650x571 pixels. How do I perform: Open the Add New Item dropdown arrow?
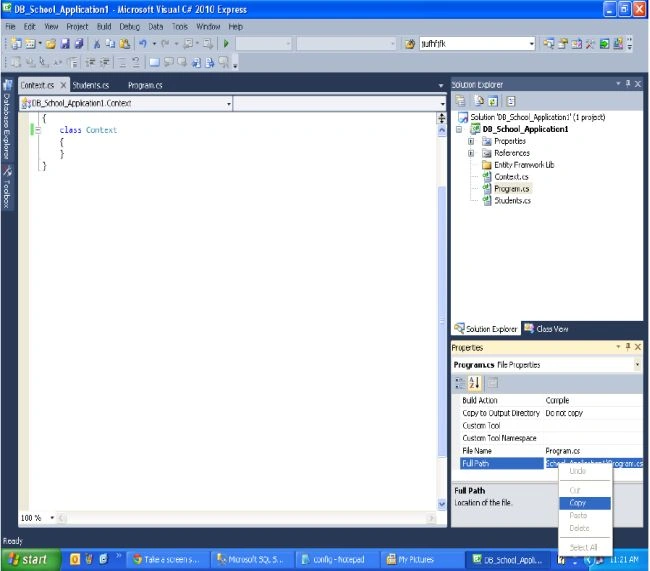(x=40, y=44)
